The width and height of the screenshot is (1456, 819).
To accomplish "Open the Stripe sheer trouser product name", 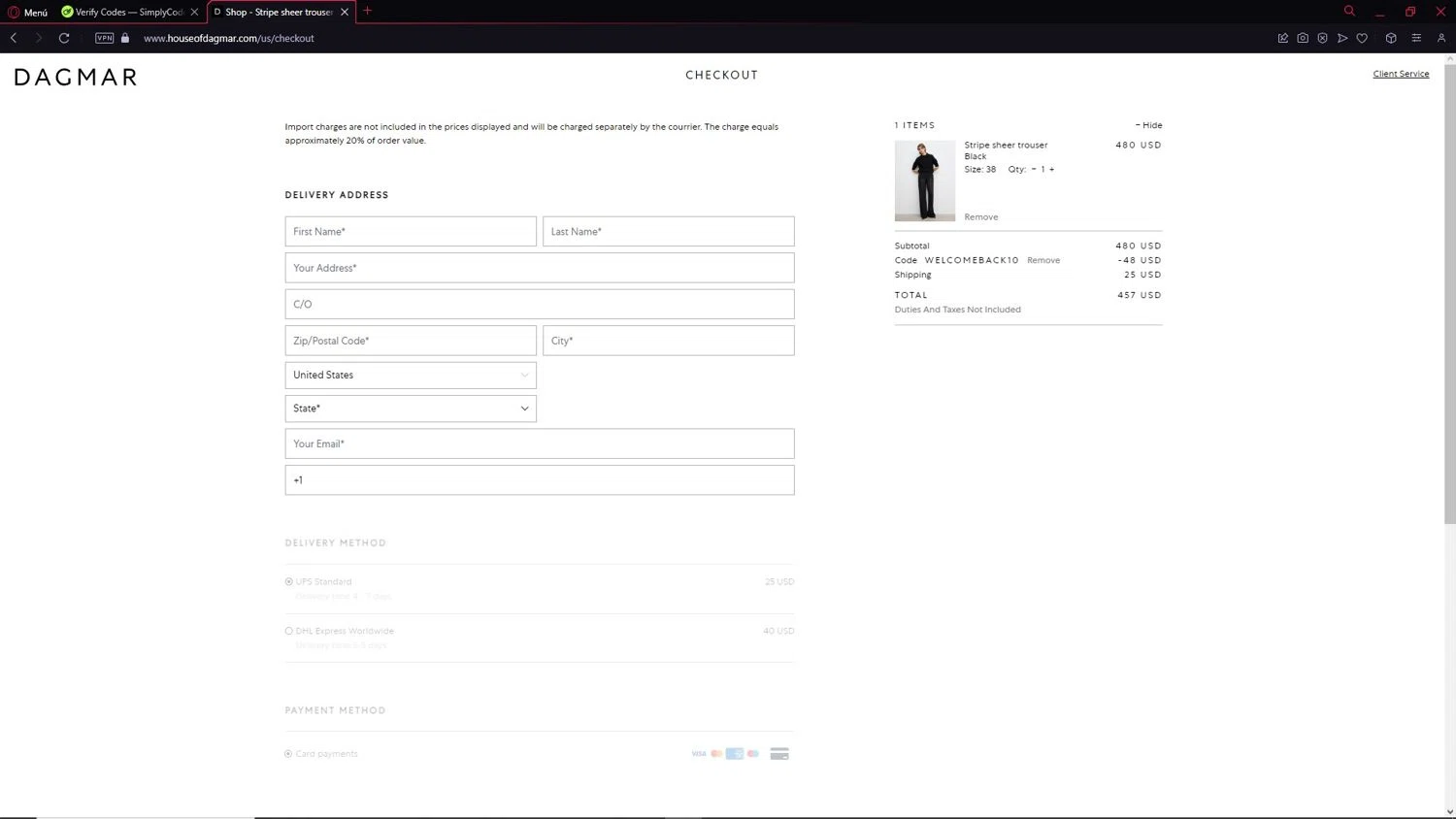I will (1006, 145).
